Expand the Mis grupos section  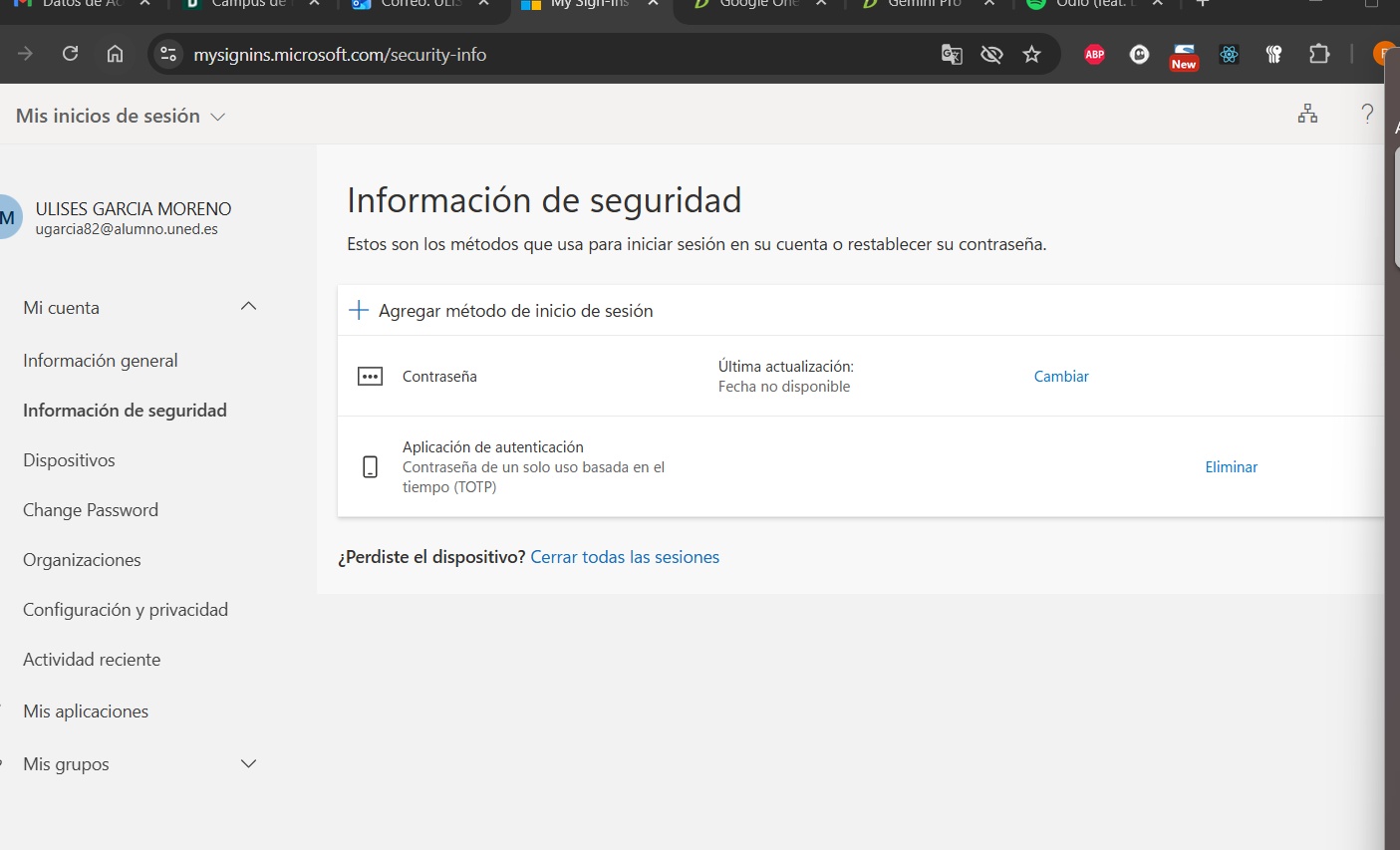point(248,763)
